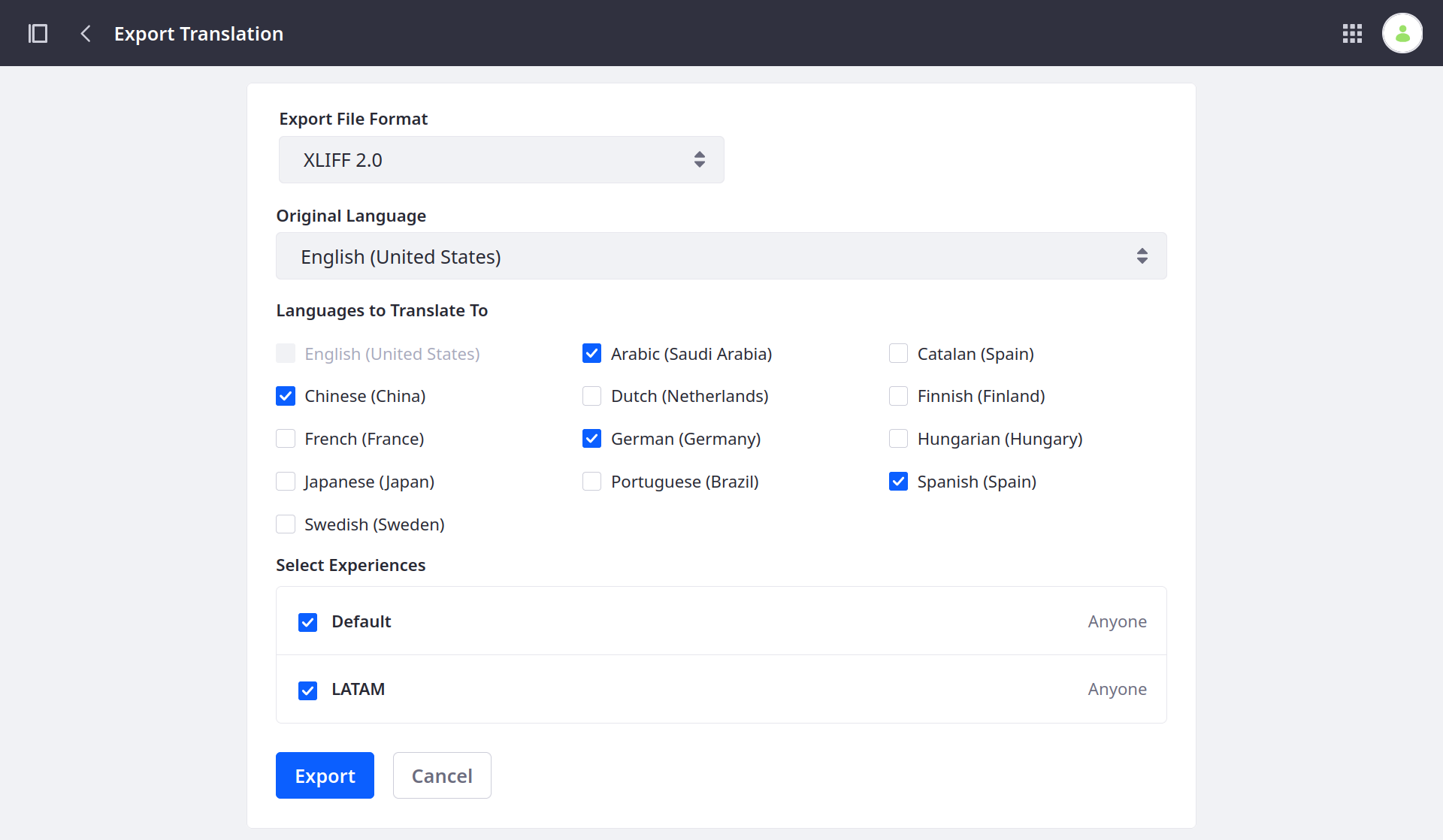Toggle the Chinese (China) checkbox
This screenshot has width=1443, height=840.
tap(286, 396)
